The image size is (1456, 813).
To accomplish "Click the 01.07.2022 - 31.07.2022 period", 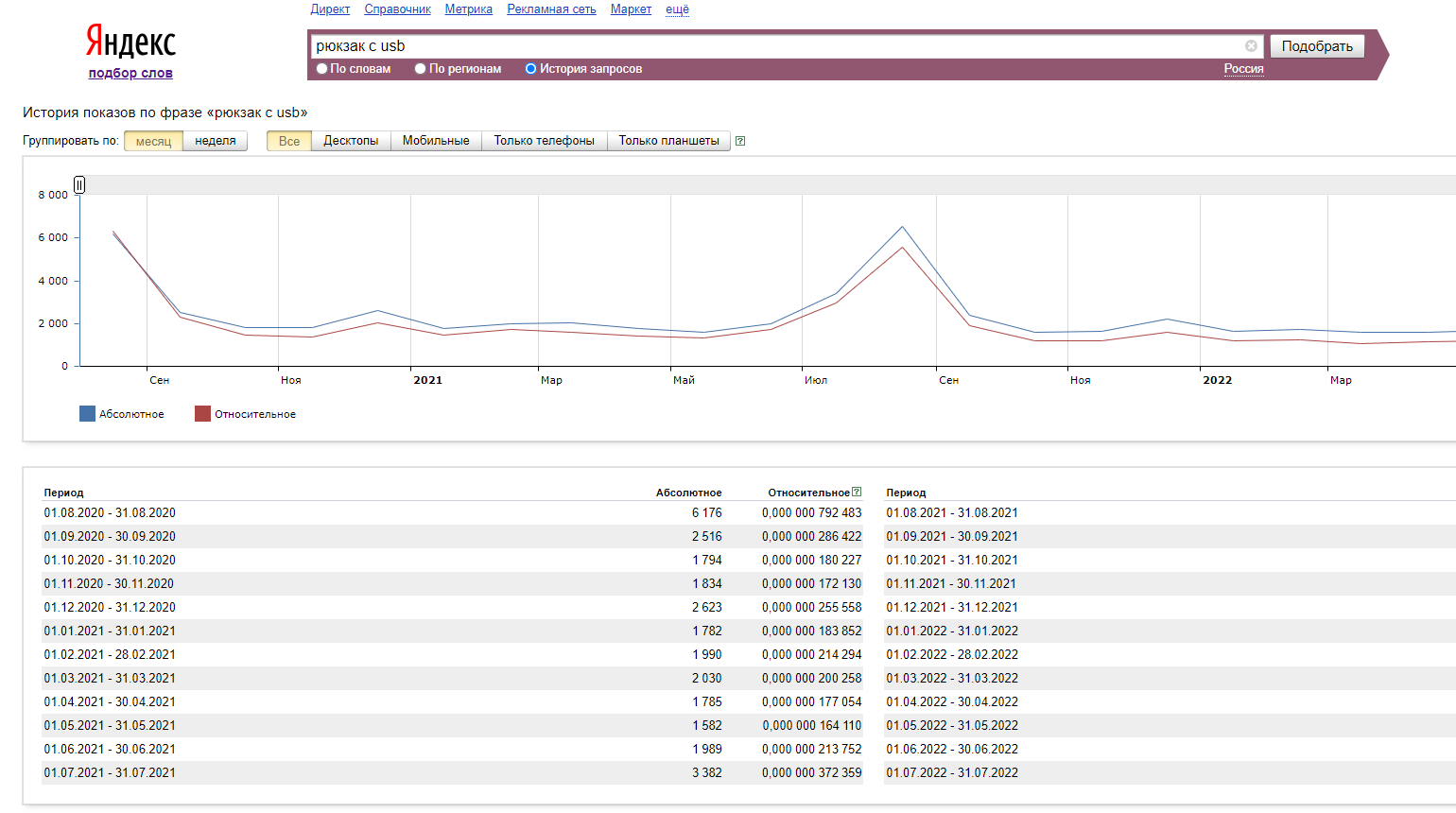I will (952, 772).
